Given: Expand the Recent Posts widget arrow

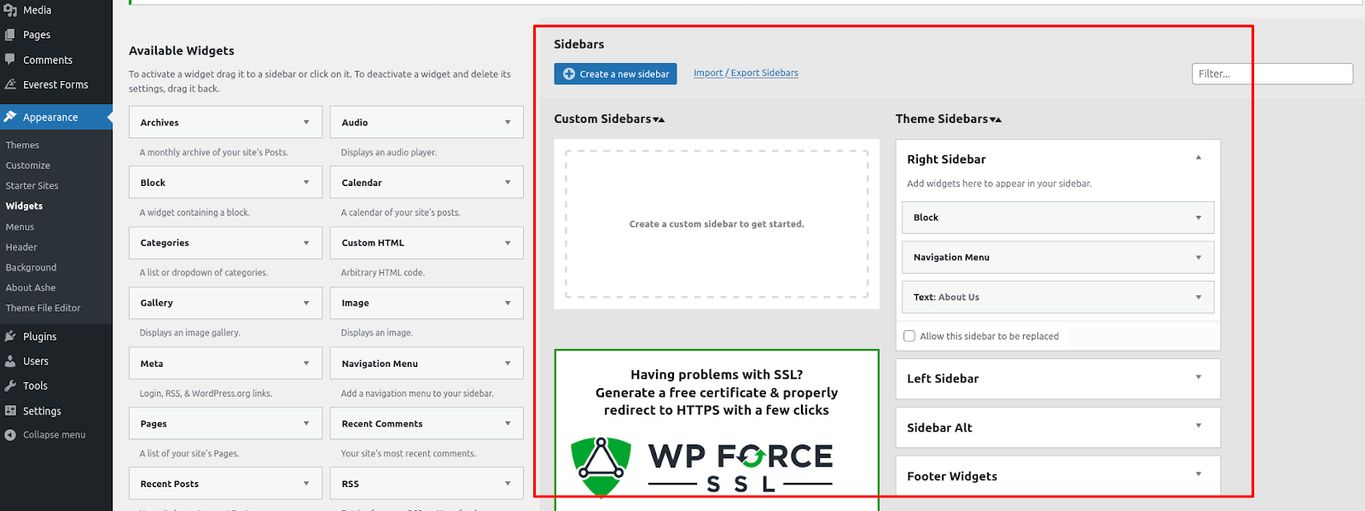Looking at the screenshot, I should pos(306,484).
